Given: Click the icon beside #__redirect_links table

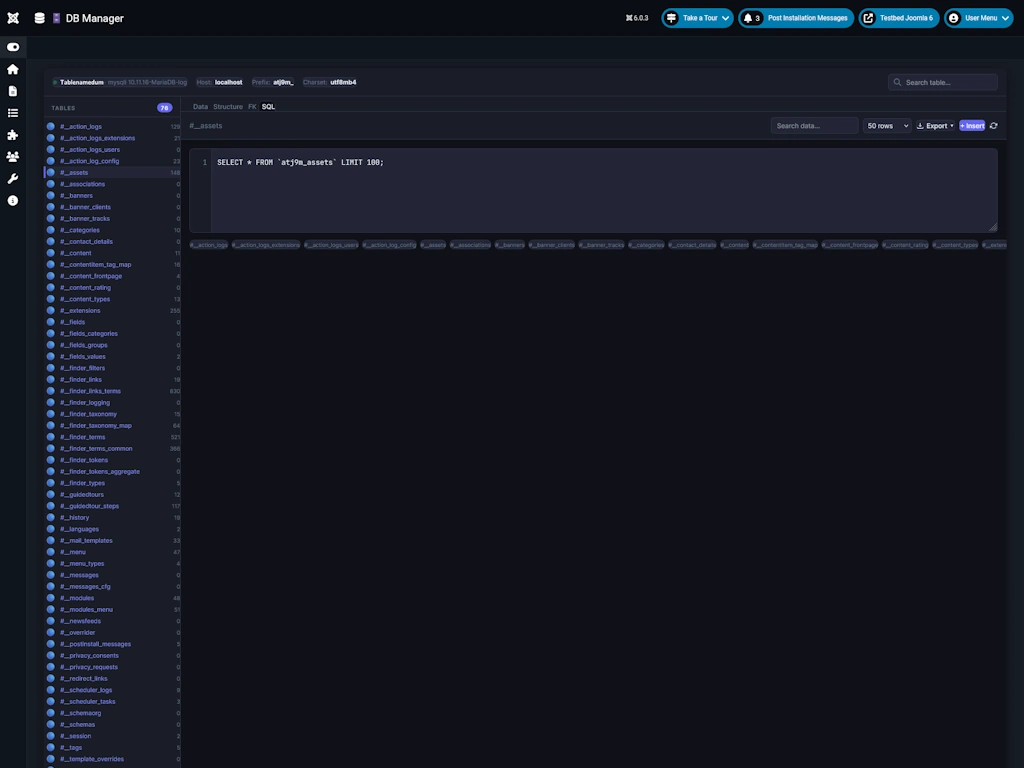Looking at the screenshot, I should (51, 679).
